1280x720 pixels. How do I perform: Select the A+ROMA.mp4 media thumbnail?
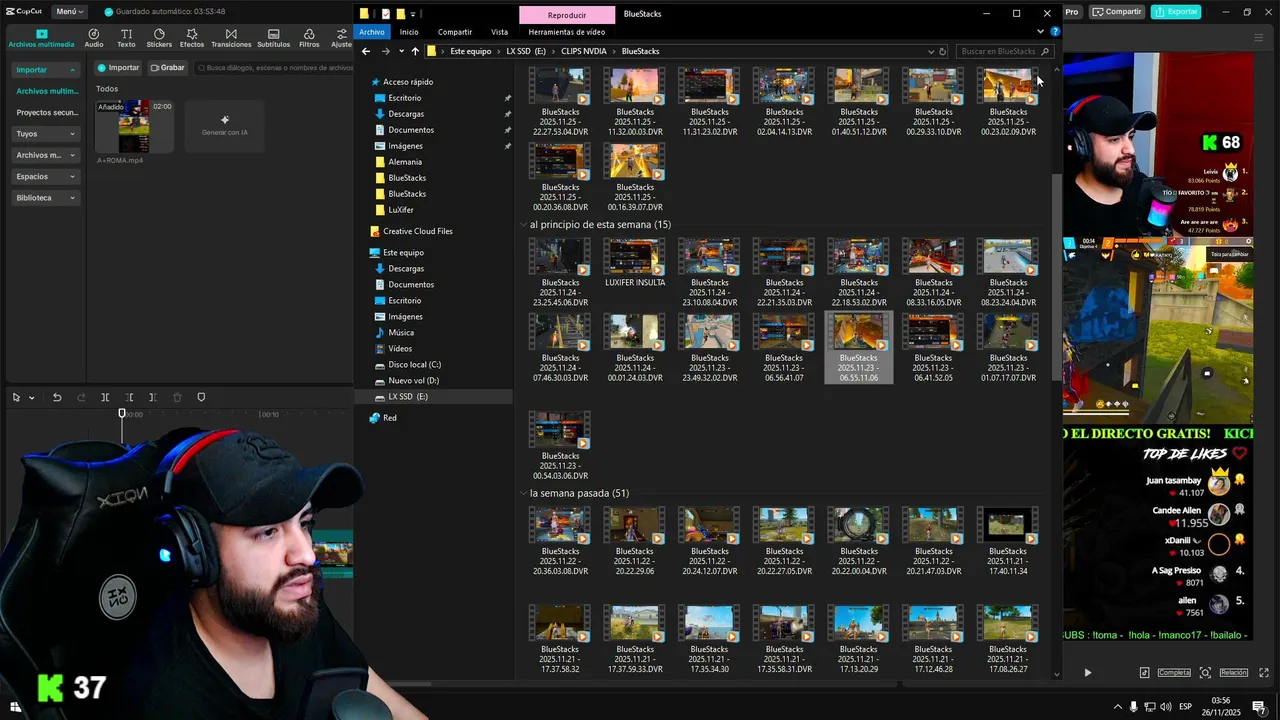[x=134, y=126]
